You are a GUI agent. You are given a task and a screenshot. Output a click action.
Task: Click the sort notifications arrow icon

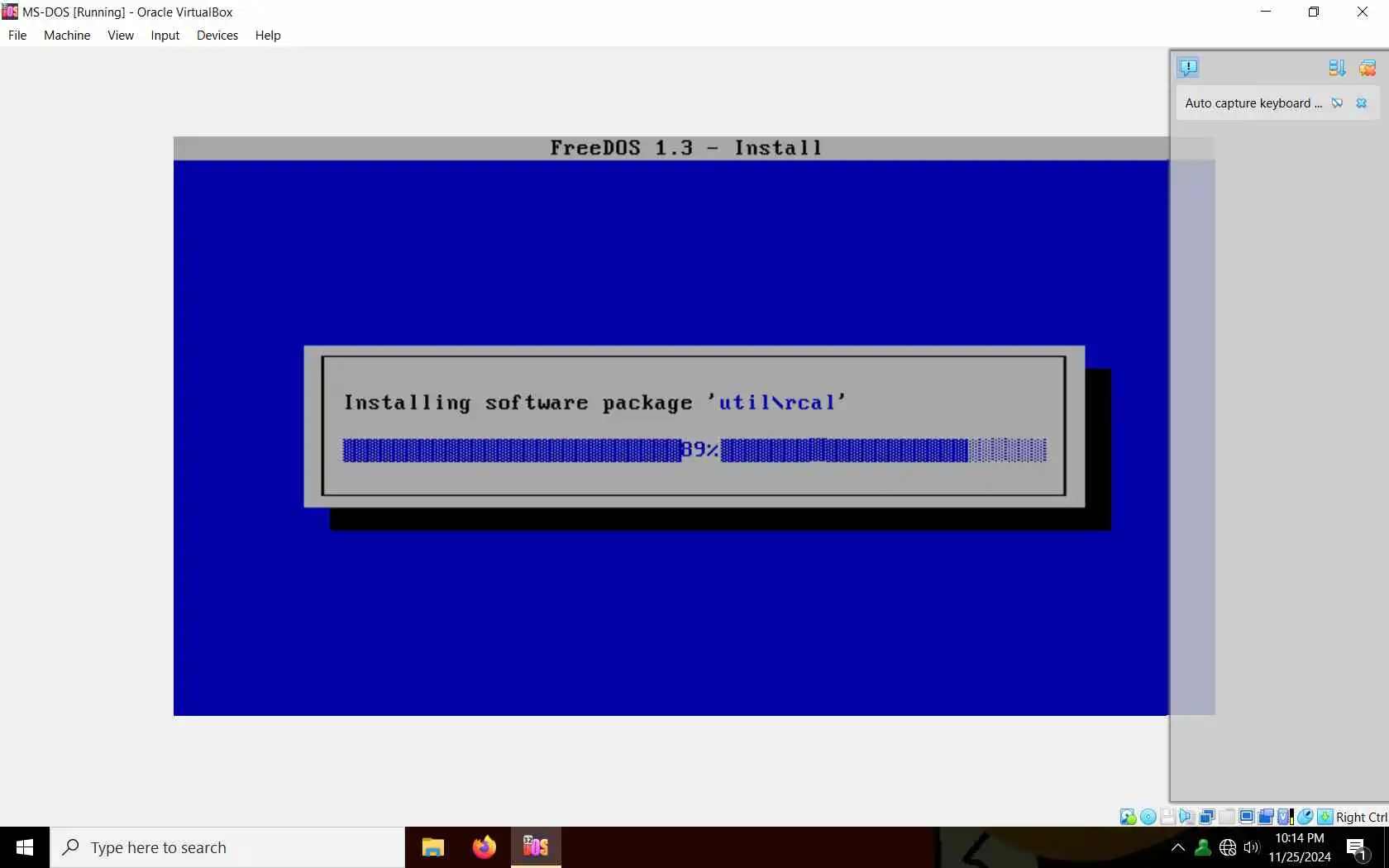pos(1337,68)
